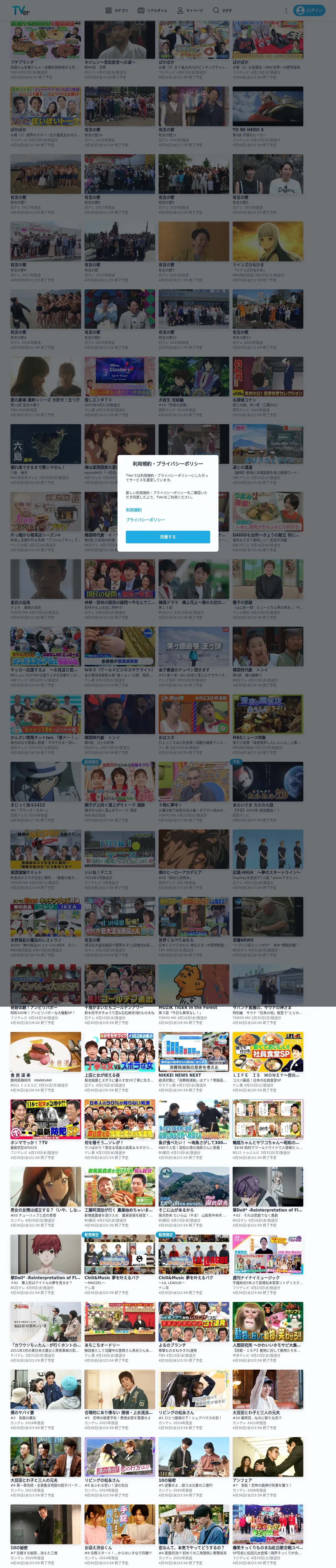The height and width of the screenshot is (1568, 336).
Task: Open 僕のヒーローアカデミア thumbnail
Action: (x=194, y=849)
